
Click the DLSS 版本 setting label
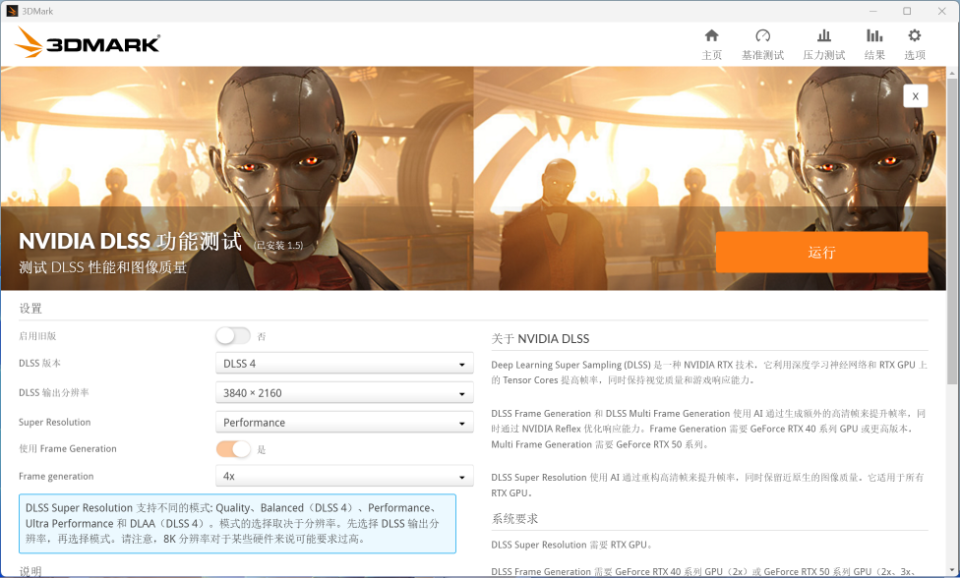40,363
